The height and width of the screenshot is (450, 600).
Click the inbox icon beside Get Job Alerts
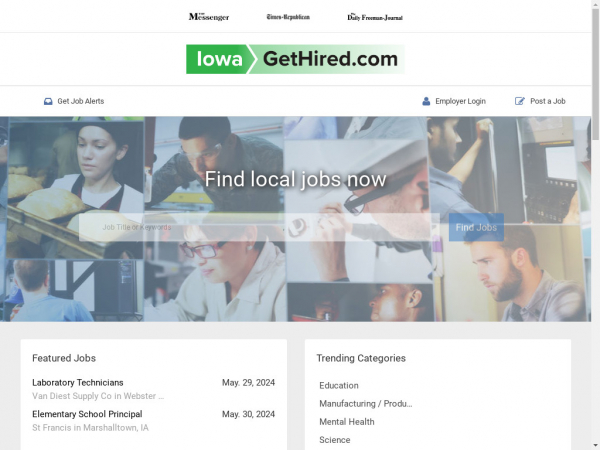point(48,101)
